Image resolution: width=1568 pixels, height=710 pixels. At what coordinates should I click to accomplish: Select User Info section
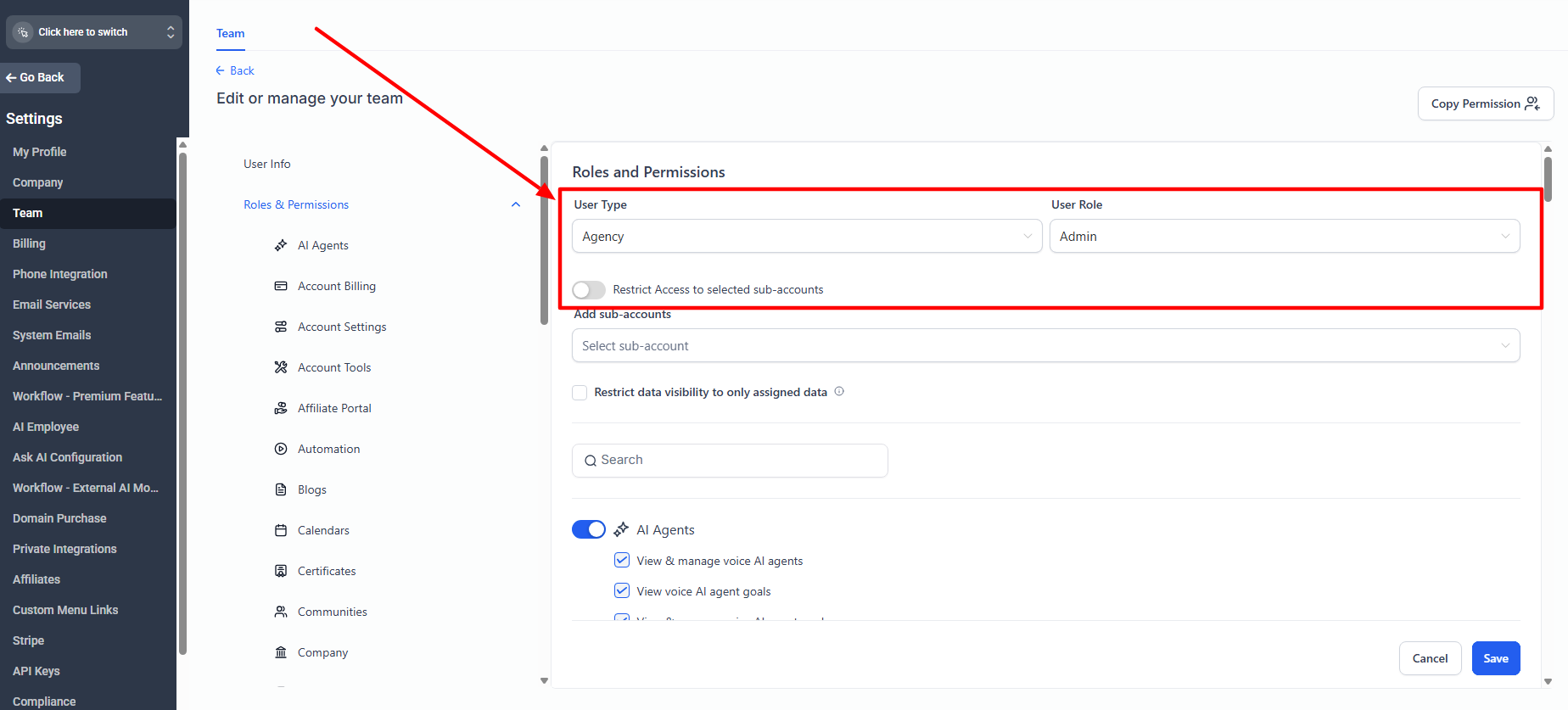click(x=267, y=164)
